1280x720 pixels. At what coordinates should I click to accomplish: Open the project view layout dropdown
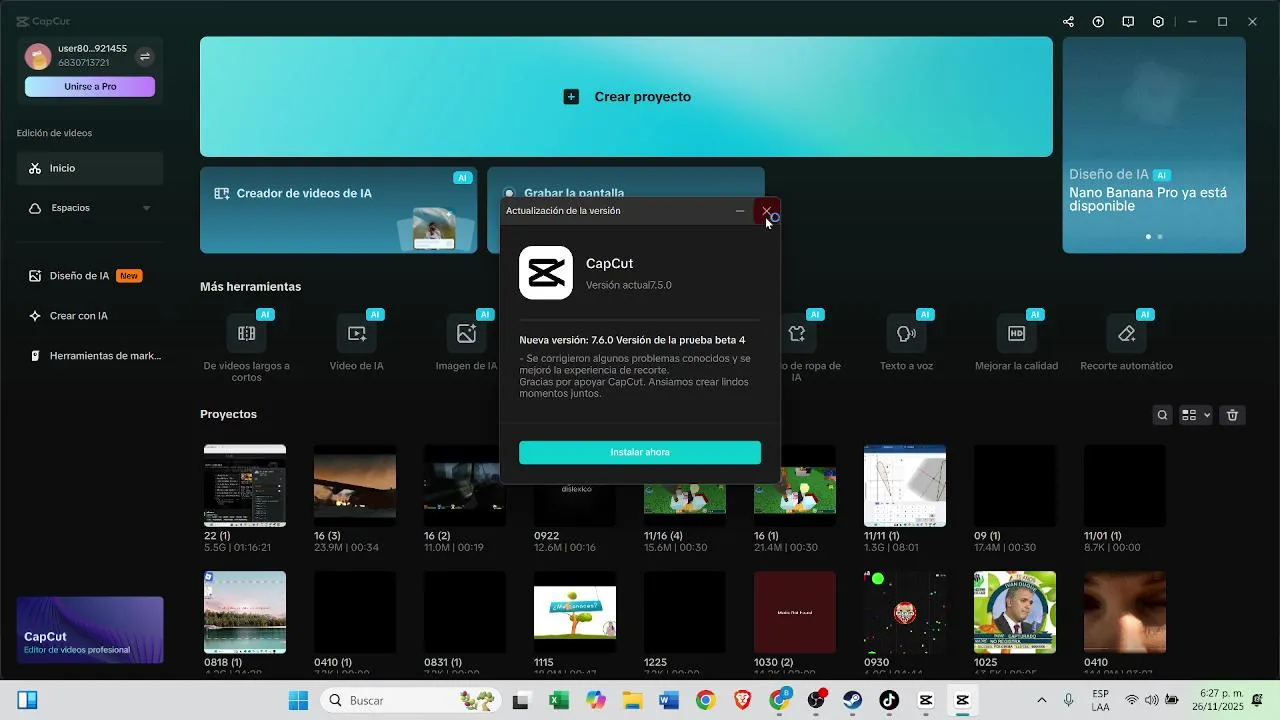pos(1196,415)
